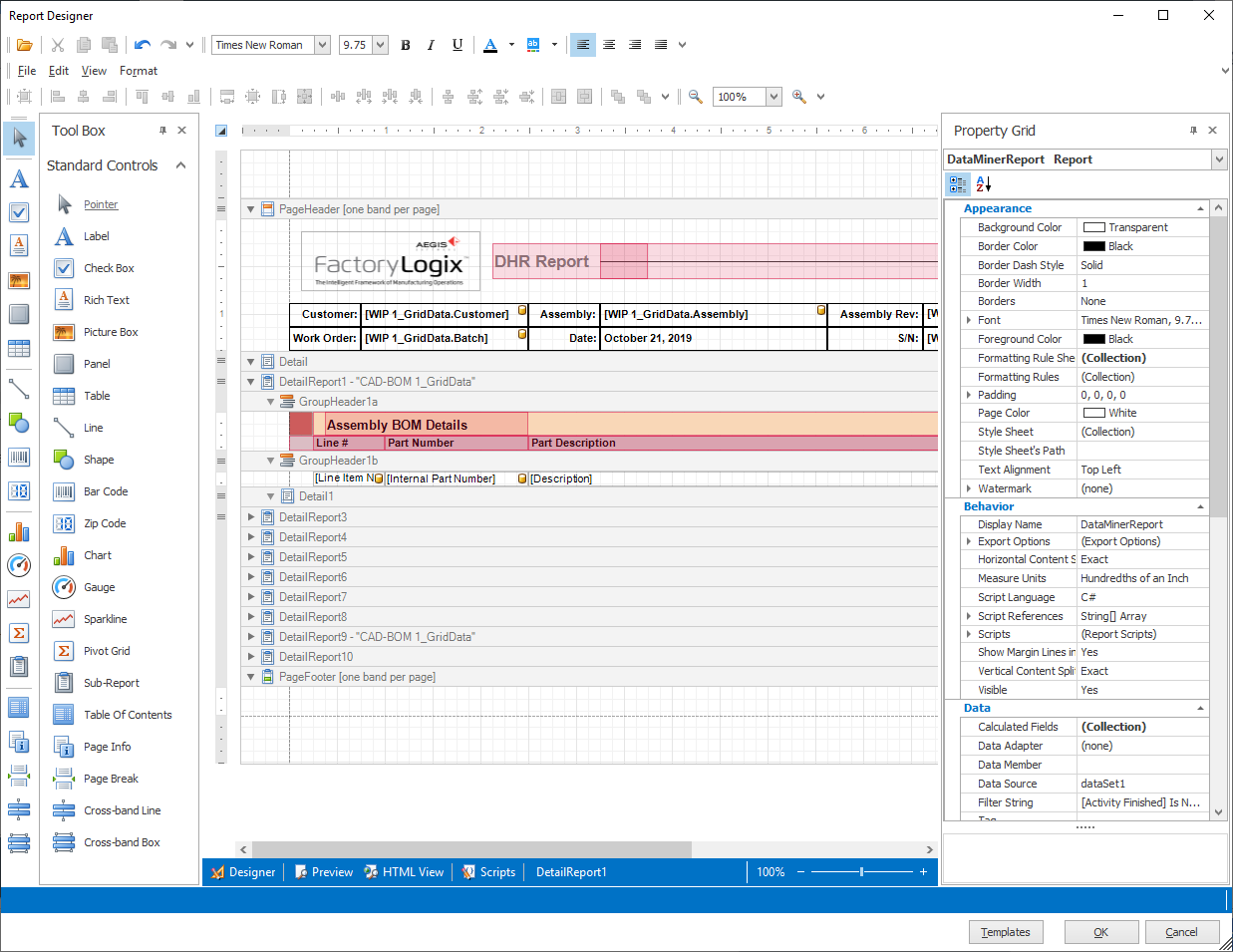Screen dimensions: 1233x952
Task: Choose the Picture Box control
Action: point(110,332)
